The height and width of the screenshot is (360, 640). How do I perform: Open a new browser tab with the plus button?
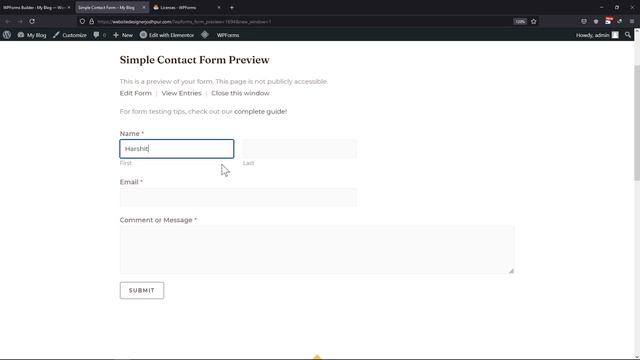coord(232,7)
